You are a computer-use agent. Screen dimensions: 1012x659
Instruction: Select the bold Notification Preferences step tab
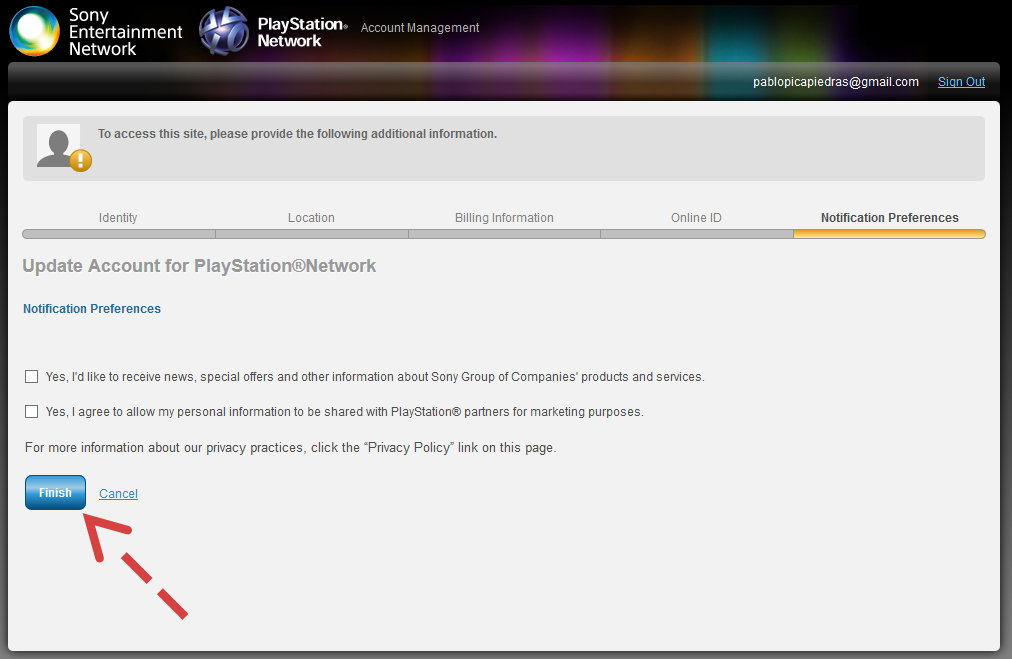coord(889,218)
